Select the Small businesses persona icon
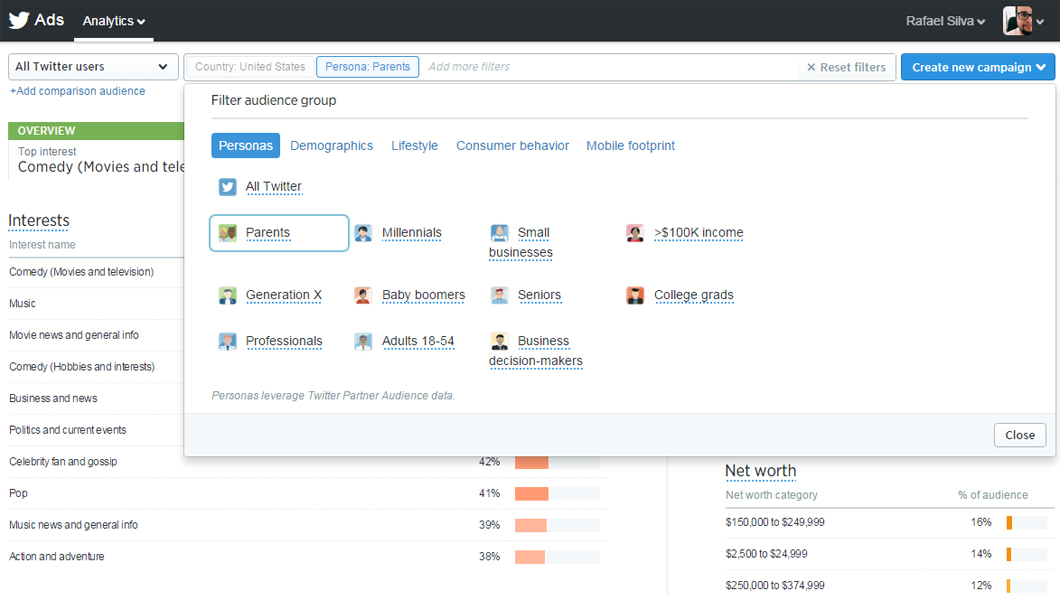Viewport: 1060px width, 596px height. pyautogui.click(x=499, y=234)
